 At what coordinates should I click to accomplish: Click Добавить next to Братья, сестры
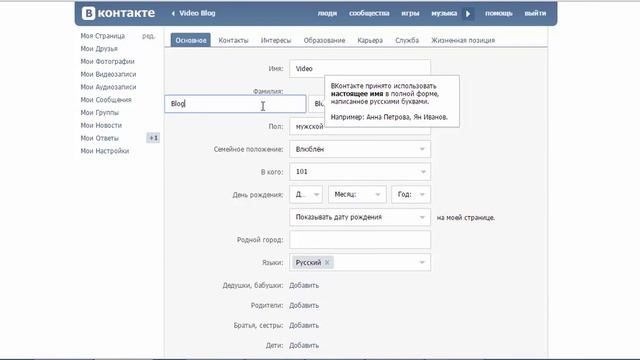tap(304, 325)
